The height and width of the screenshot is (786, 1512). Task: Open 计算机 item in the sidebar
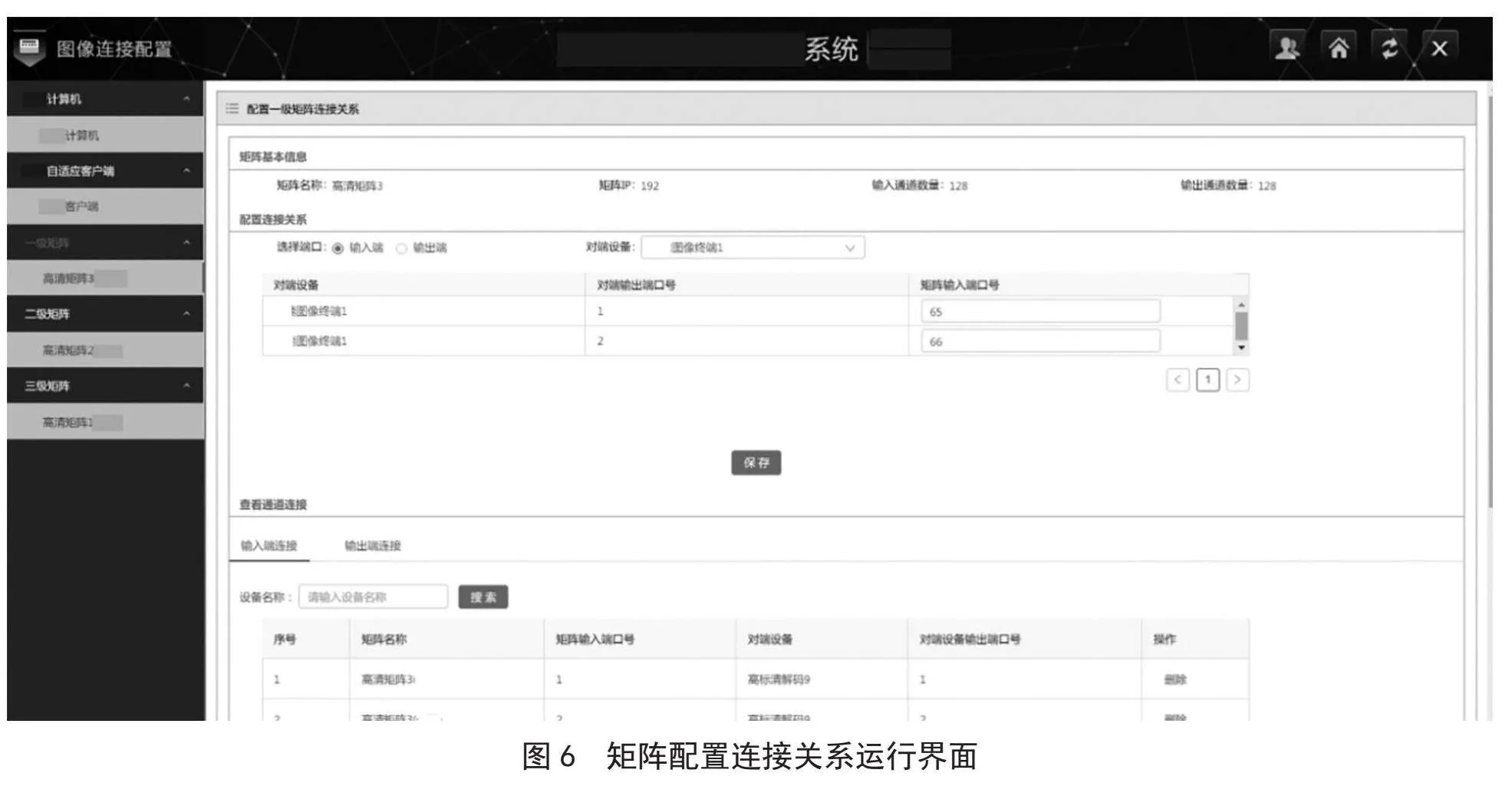click(106, 135)
